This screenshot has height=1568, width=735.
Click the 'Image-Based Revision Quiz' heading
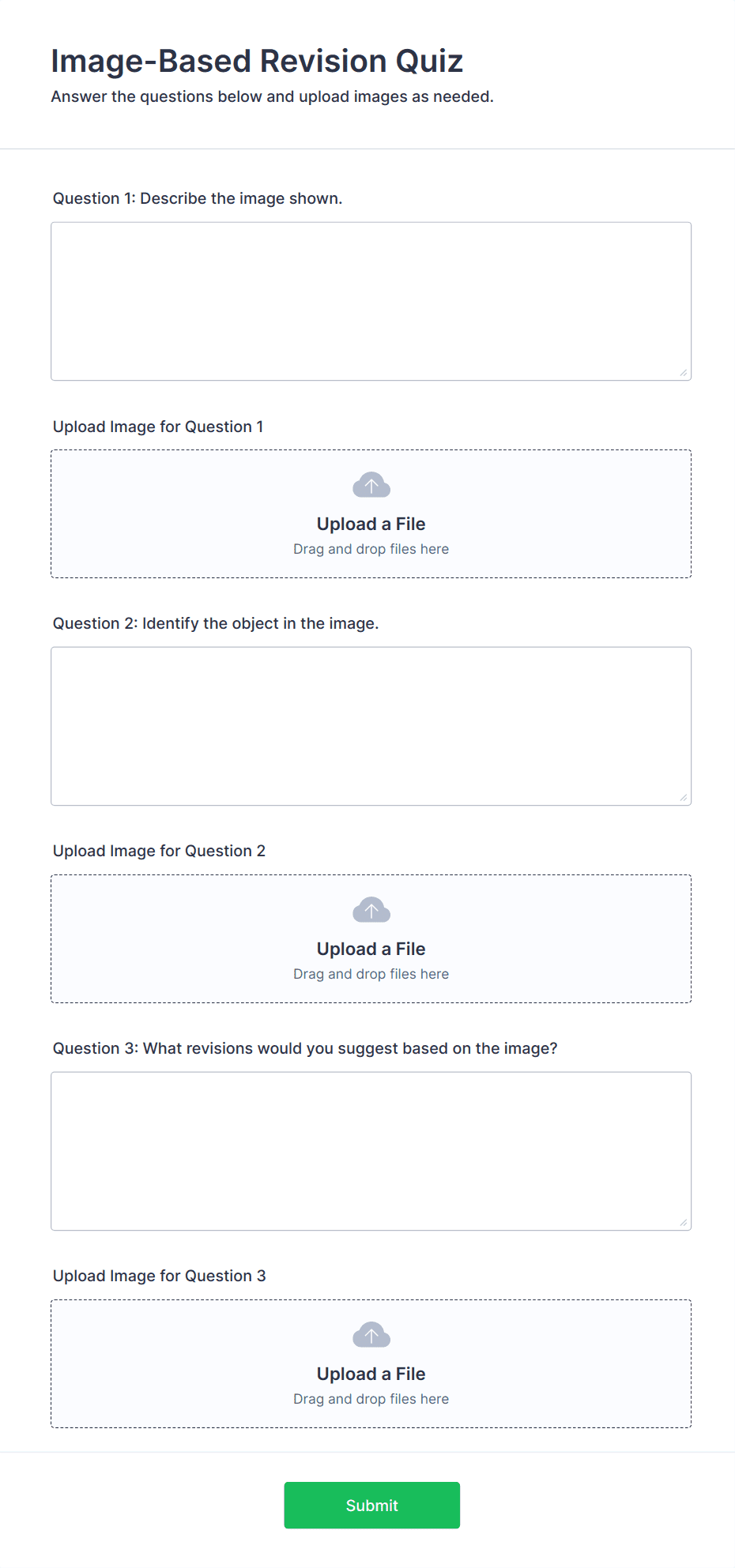click(x=258, y=60)
